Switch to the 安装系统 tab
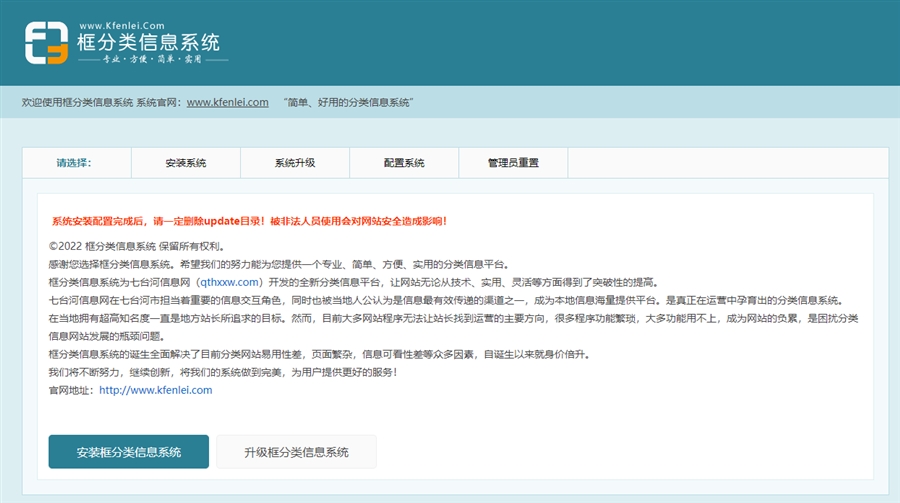The width and height of the screenshot is (900, 503). pyautogui.click(x=186, y=163)
